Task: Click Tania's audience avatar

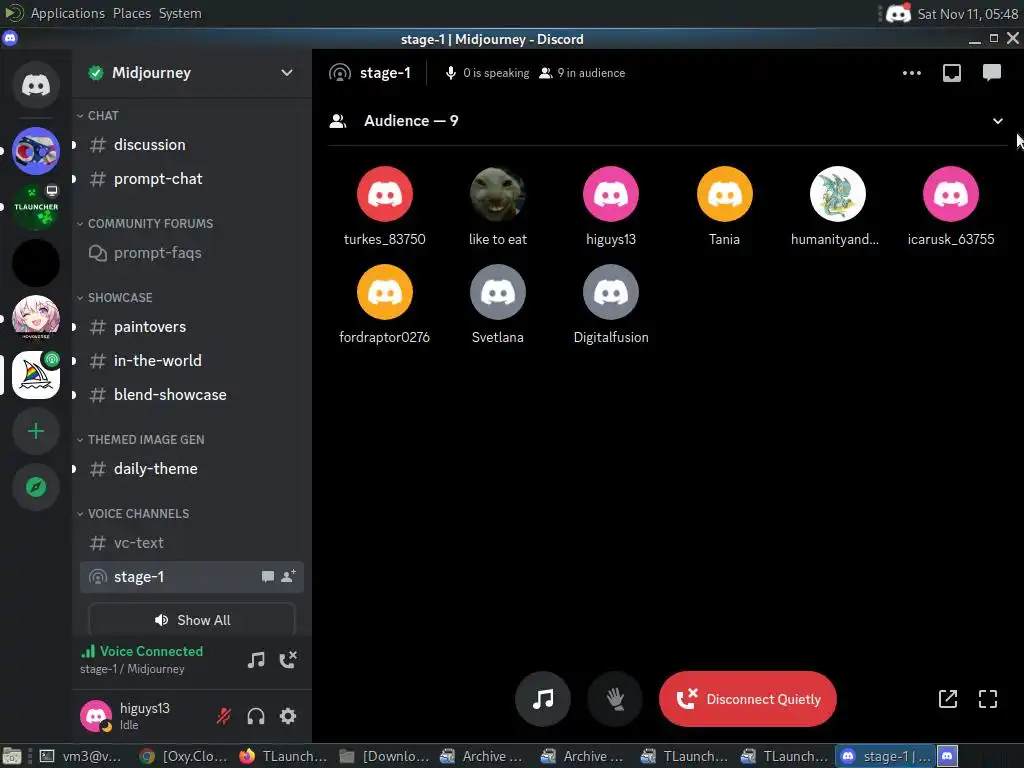Action: [724, 194]
